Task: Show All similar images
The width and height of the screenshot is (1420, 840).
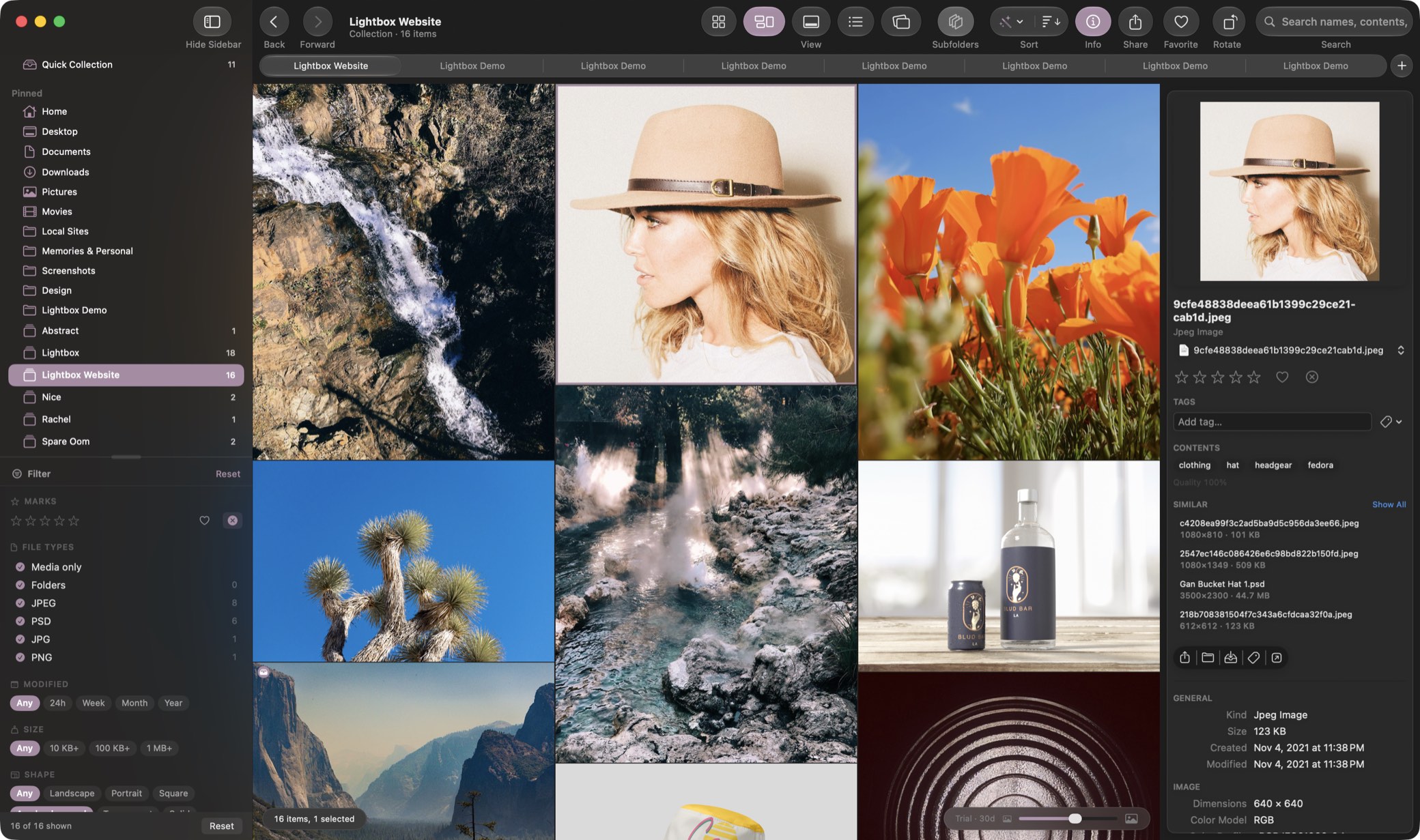Action: tap(1389, 504)
